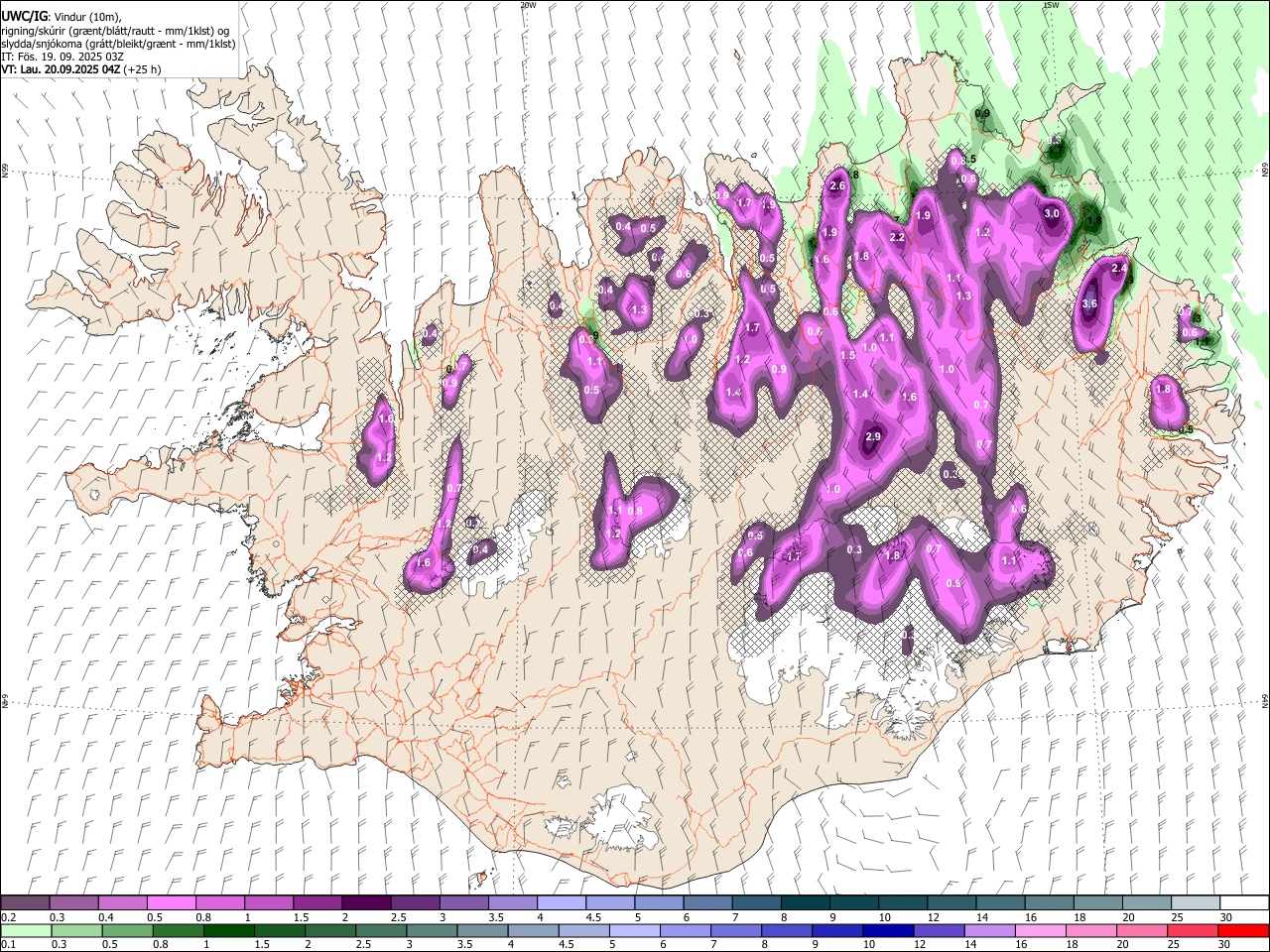Click the 3.6 precipitation value on map
Image resolution: width=1270 pixels, height=952 pixels.
click(x=1089, y=303)
